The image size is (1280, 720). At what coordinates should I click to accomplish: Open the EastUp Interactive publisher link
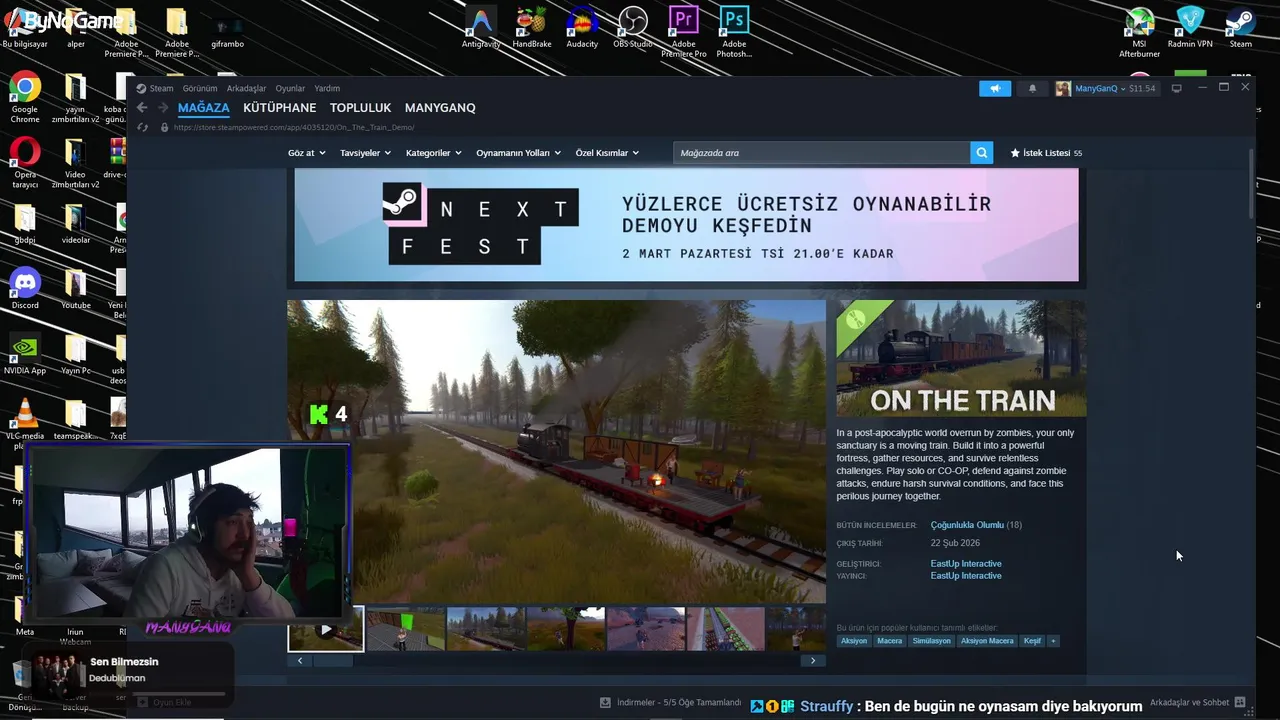966,576
